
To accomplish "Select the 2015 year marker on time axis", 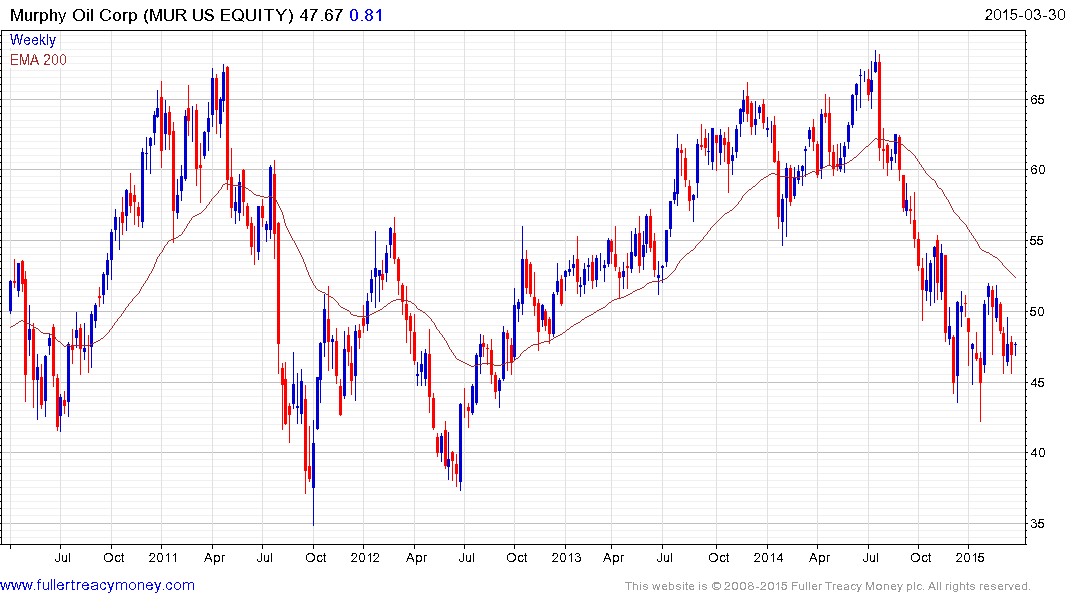I will [969, 556].
